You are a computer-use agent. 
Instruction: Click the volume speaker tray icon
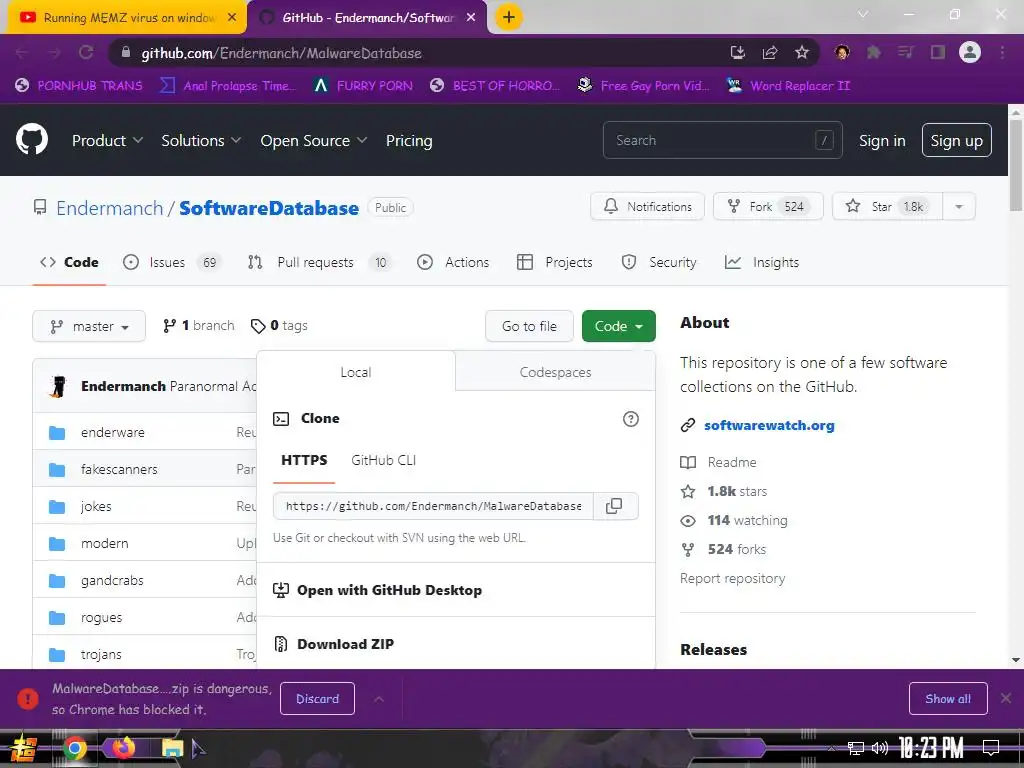(880, 748)
